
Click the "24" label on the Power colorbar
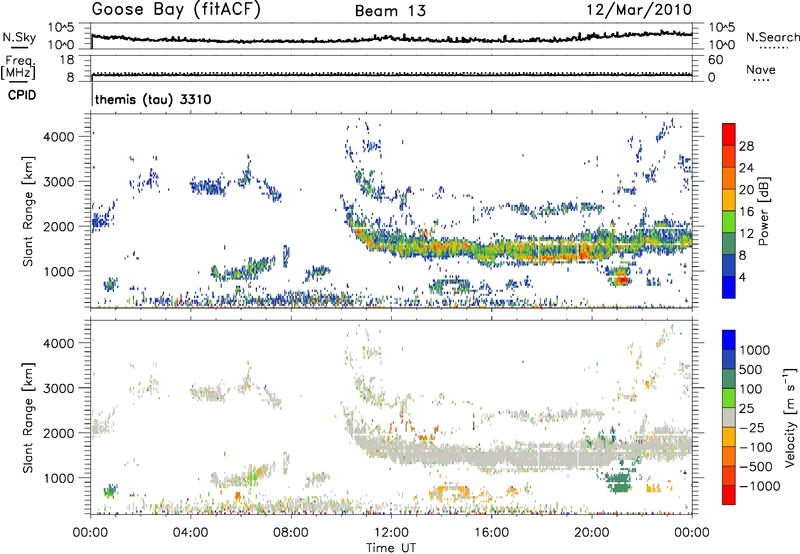tap(746, 168)
